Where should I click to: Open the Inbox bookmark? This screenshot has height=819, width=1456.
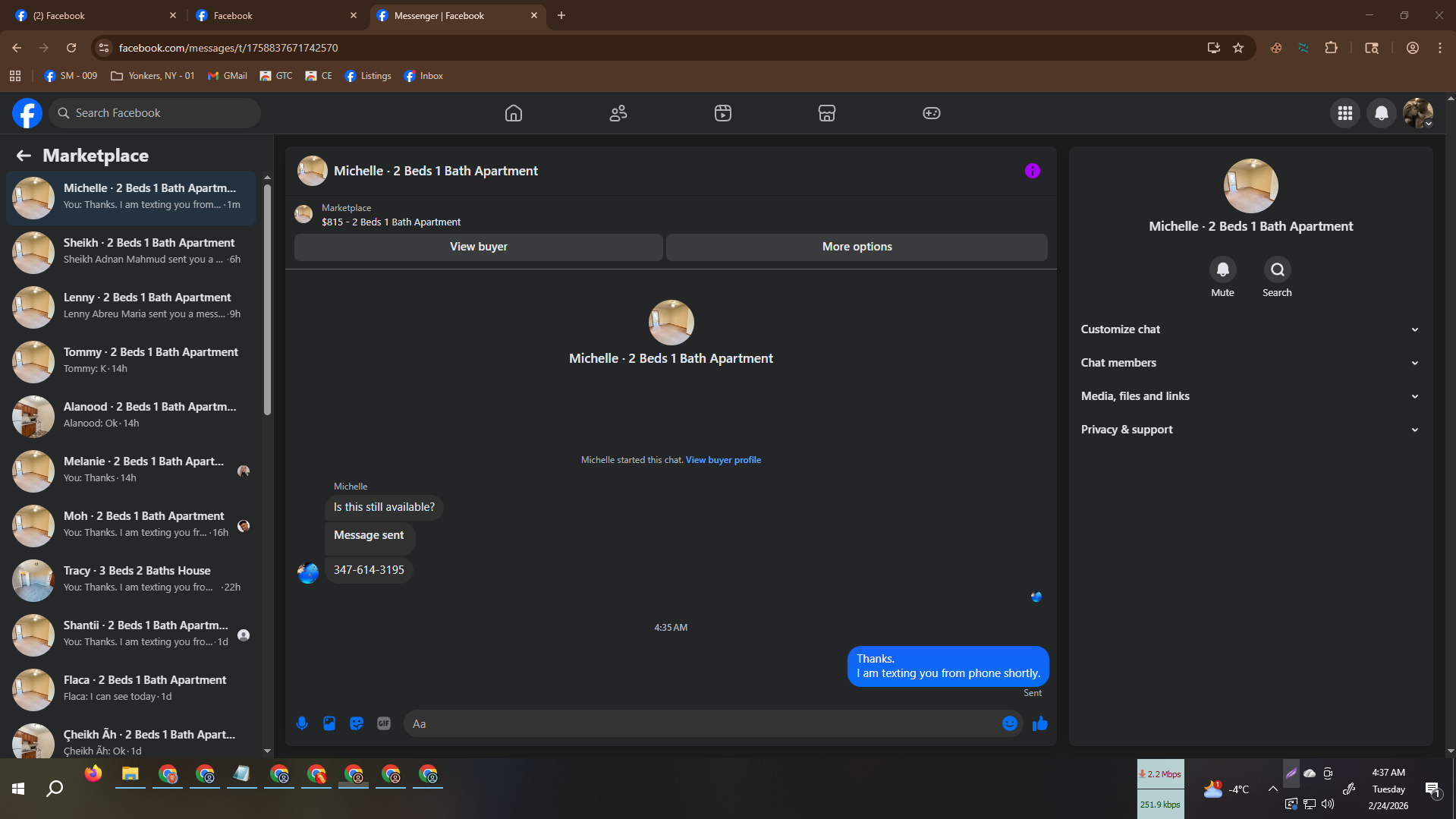[x=423, y=76]
